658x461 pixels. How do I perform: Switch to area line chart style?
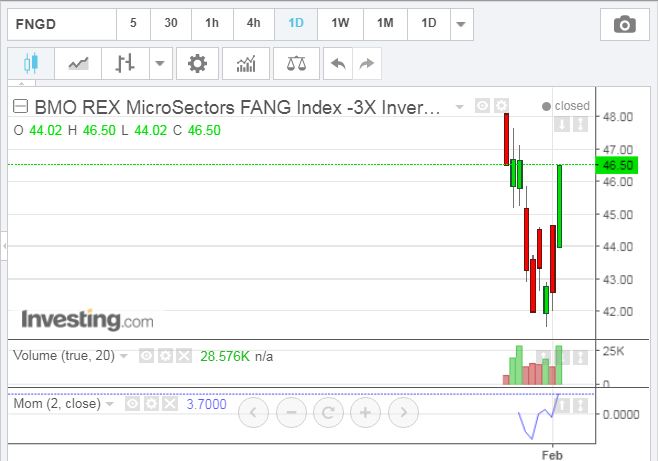78,63
